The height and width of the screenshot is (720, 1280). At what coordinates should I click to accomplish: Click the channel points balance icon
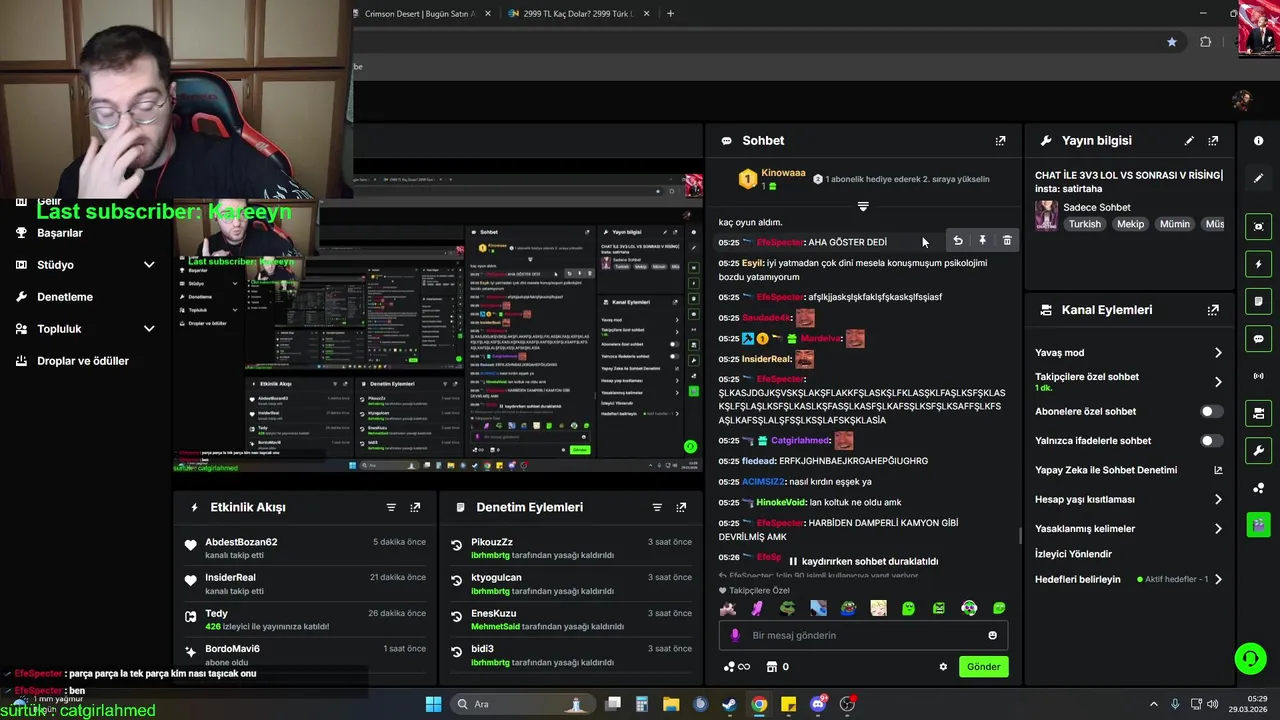(736, 667)
